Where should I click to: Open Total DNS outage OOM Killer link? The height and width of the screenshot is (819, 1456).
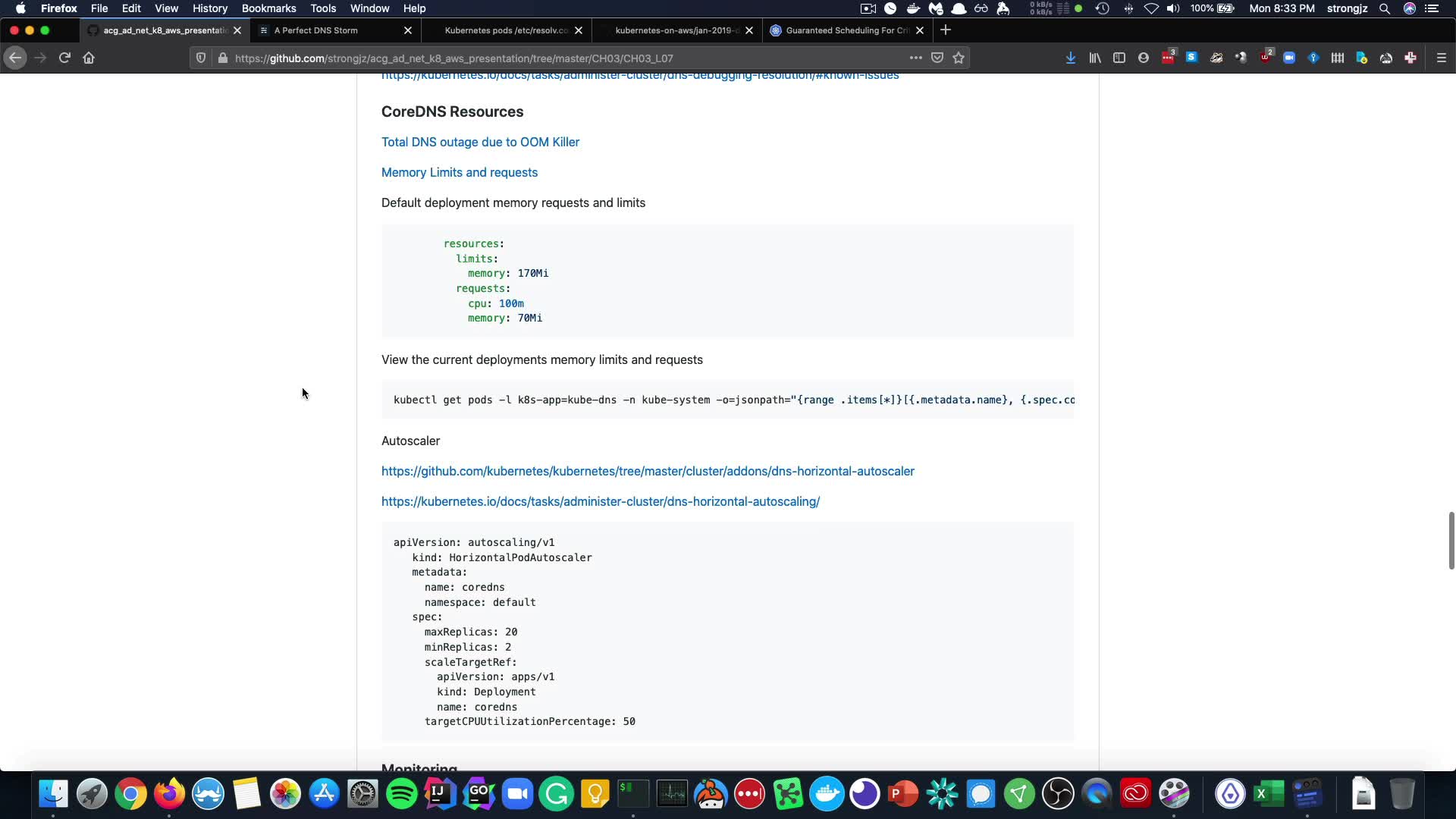click(x=480, y=142)
